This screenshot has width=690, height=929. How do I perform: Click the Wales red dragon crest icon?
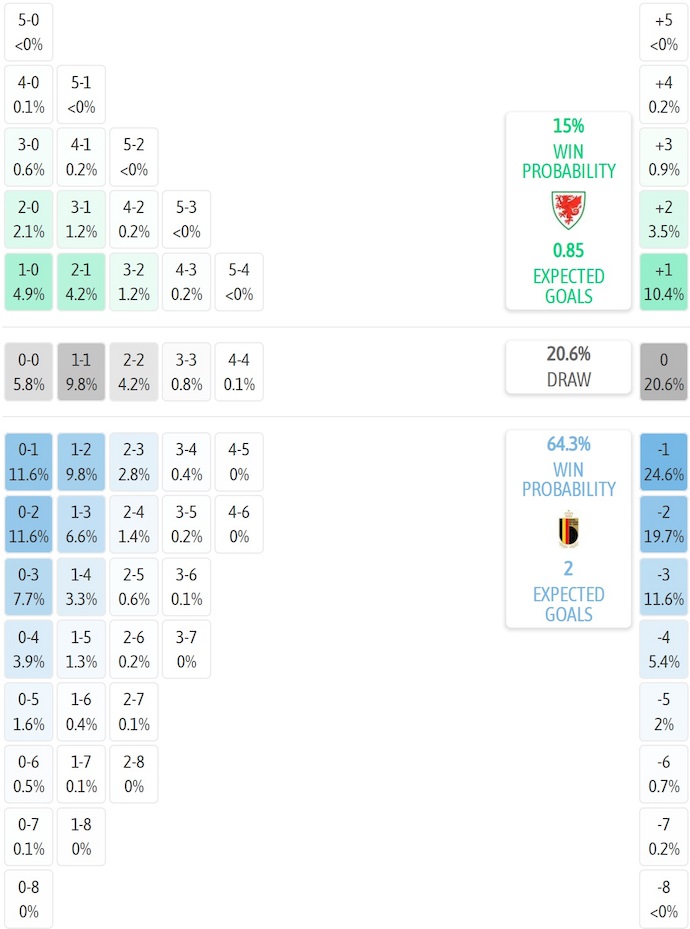pyautogui.click(x=568, y=211)
